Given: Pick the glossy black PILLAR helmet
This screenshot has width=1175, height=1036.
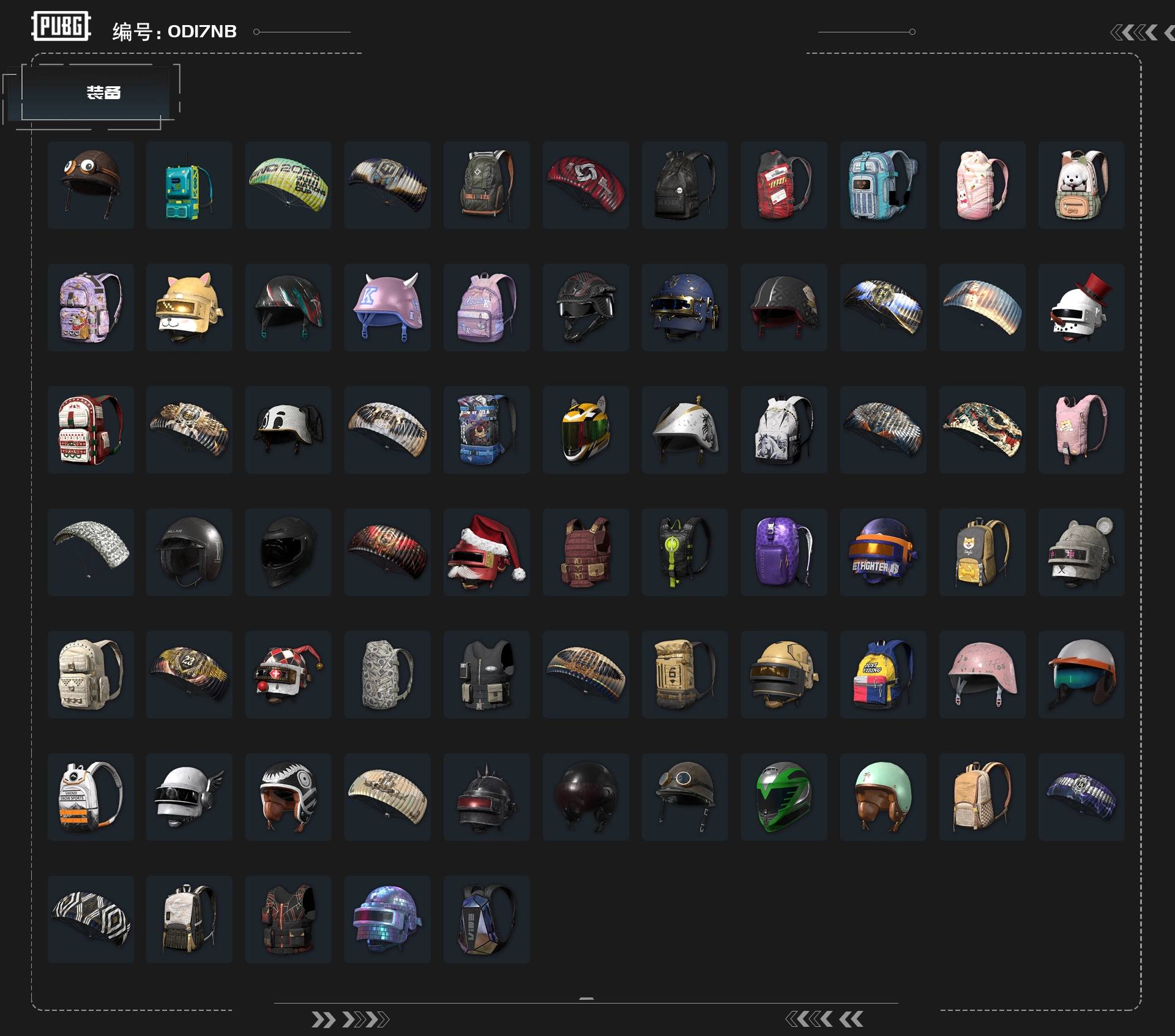Looking at the screenshot, I should [x=189, y=552].
